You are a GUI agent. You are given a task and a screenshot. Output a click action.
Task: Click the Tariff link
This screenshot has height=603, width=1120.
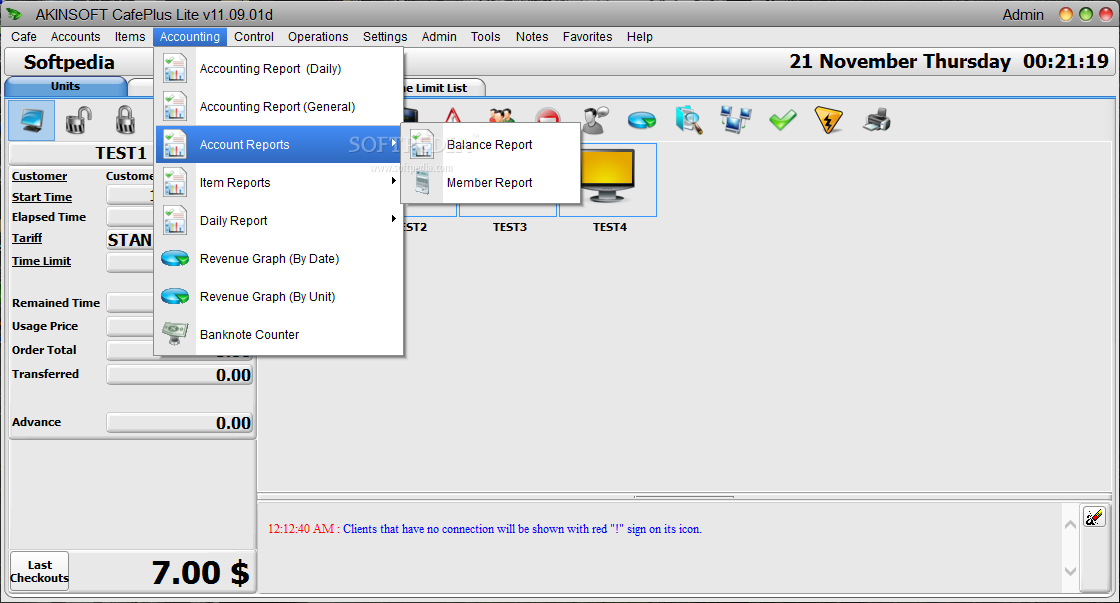click(x=26, y=238)
